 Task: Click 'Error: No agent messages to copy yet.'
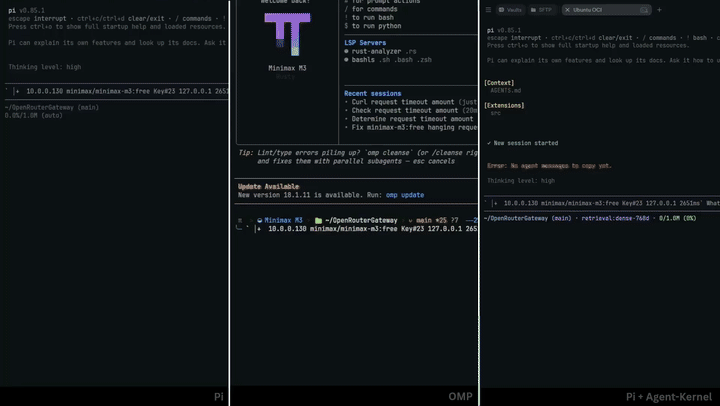pos(549,166)
